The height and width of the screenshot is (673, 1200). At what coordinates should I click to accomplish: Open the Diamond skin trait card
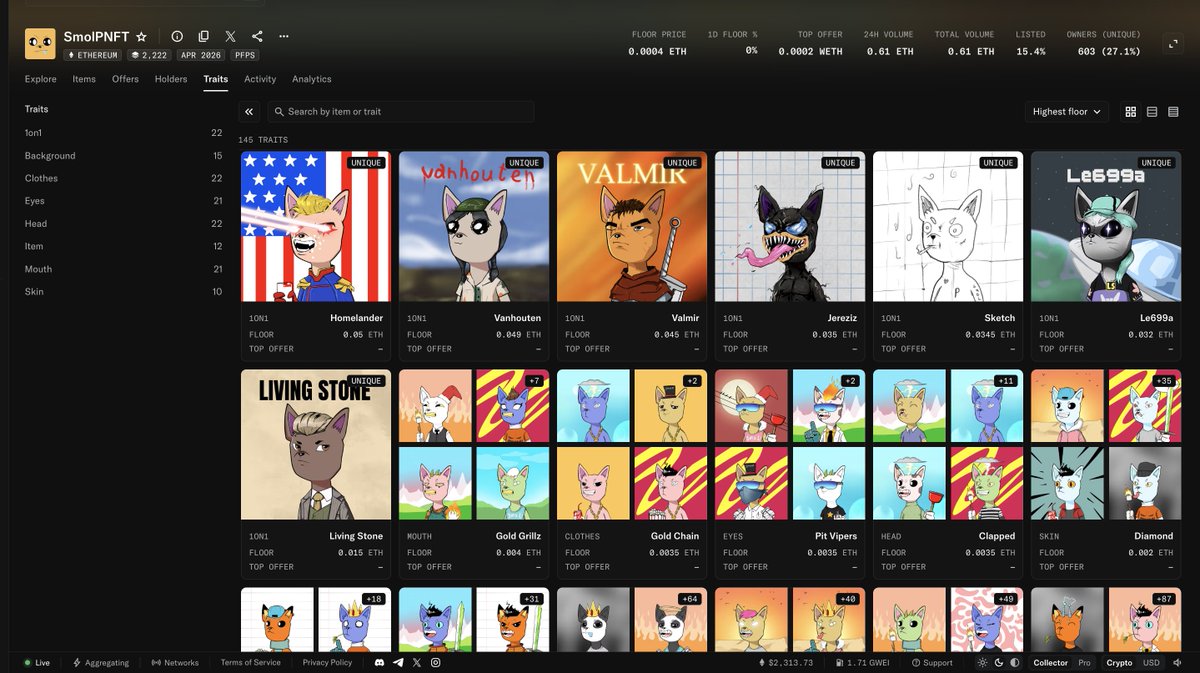coord(1106,474)
